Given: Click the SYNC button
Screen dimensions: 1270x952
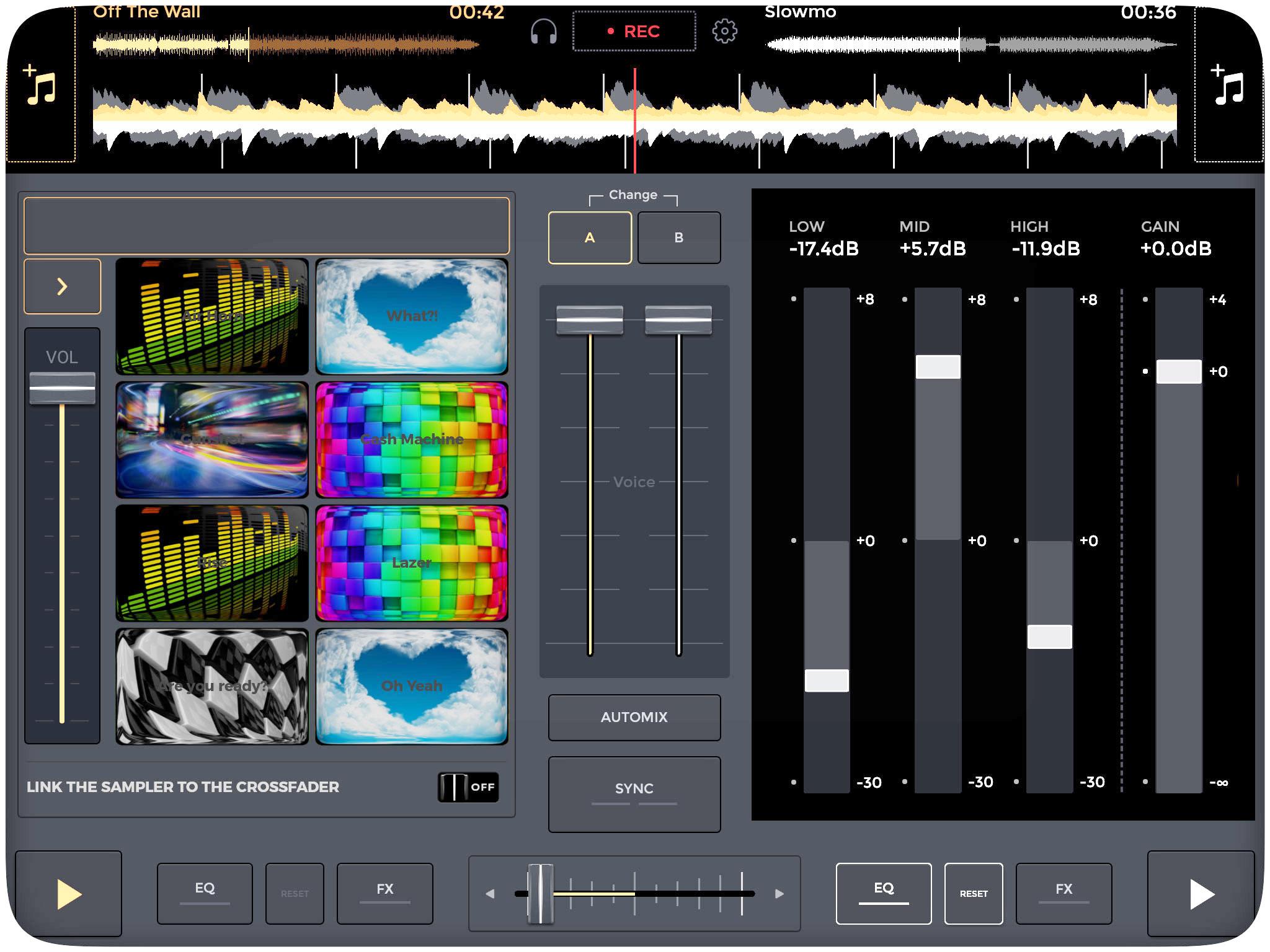Looking at the screenshot, I should (x=634, y=794).
